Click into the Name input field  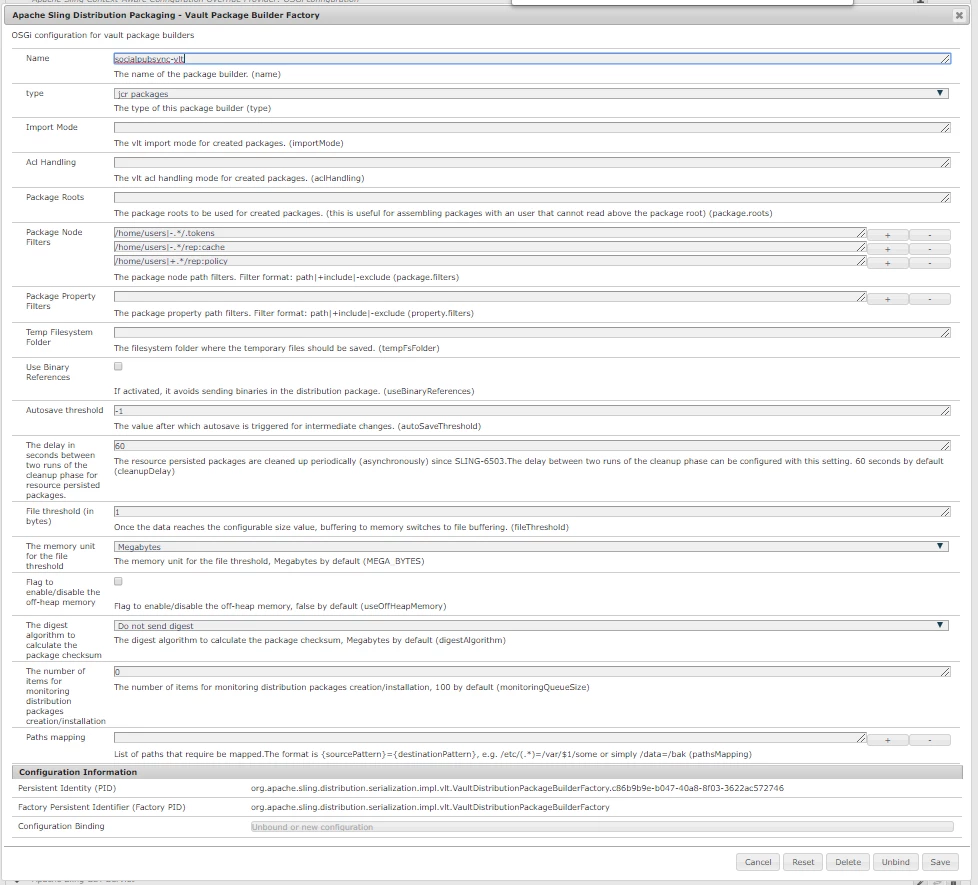coord(532,59)
